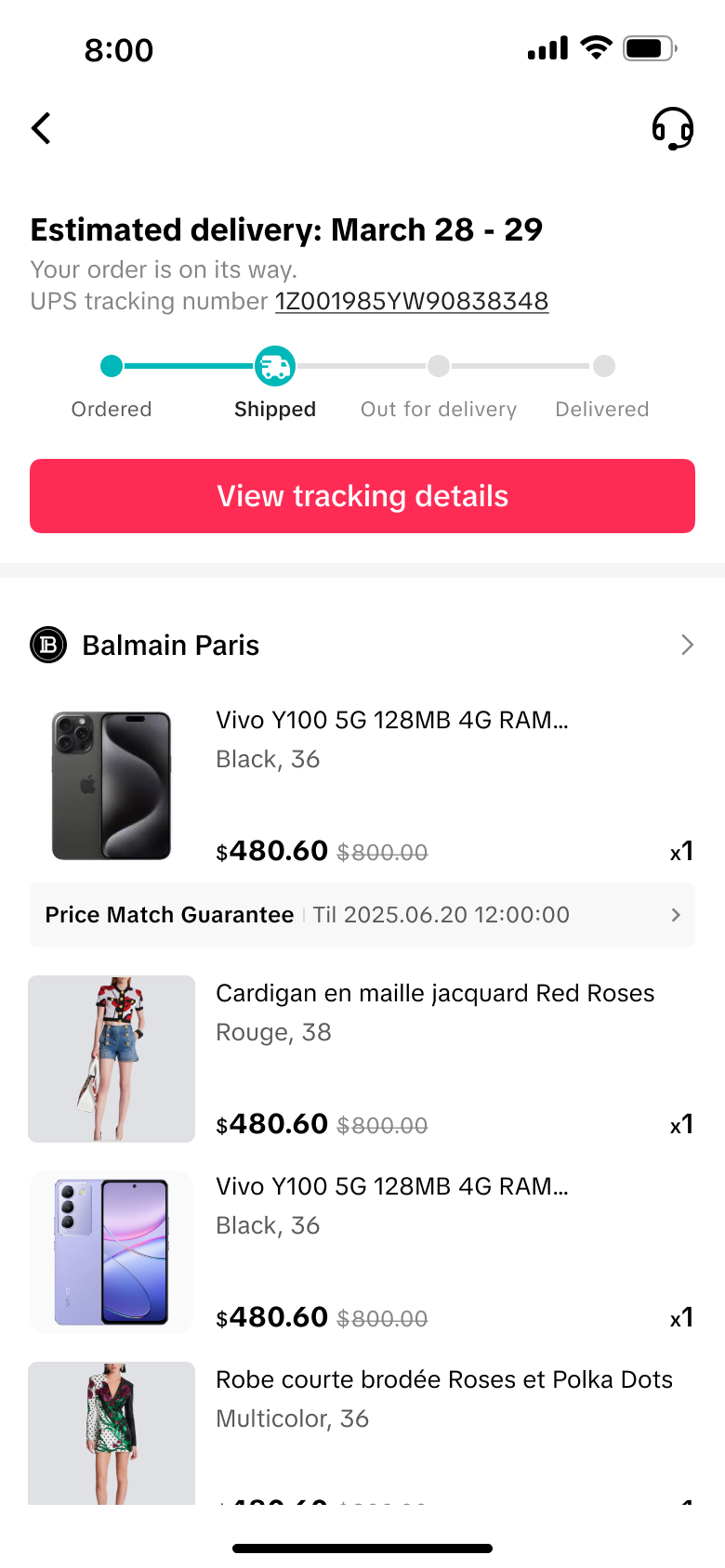Tap the cellular signal bars icon
The image size is (725, 1568).
[x=547, y=48]
